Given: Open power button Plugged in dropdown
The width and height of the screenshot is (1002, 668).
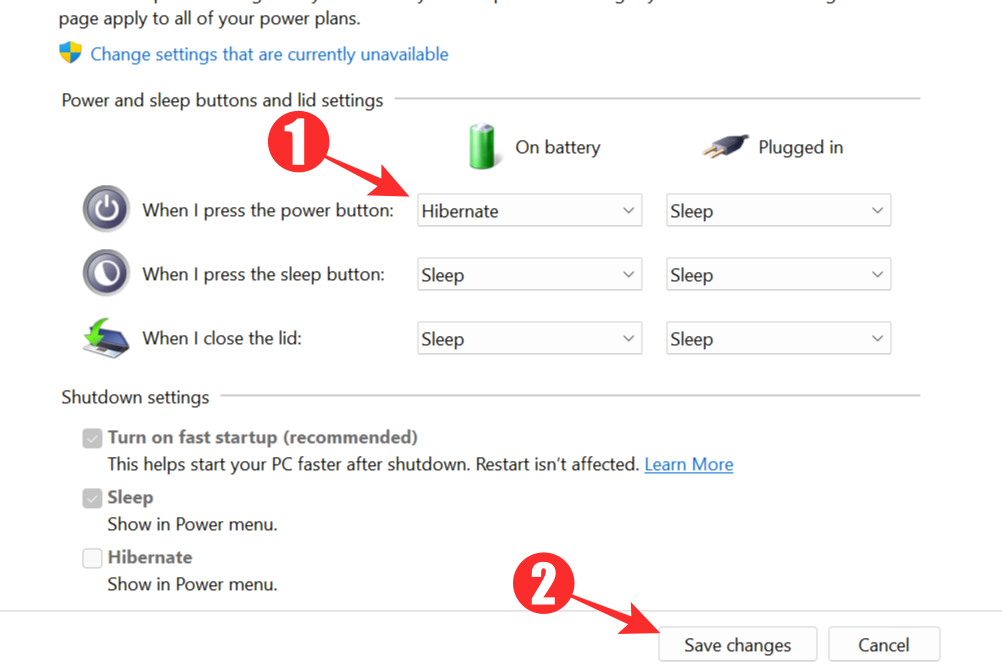Looking at the screenshot, I should (778, 211).
